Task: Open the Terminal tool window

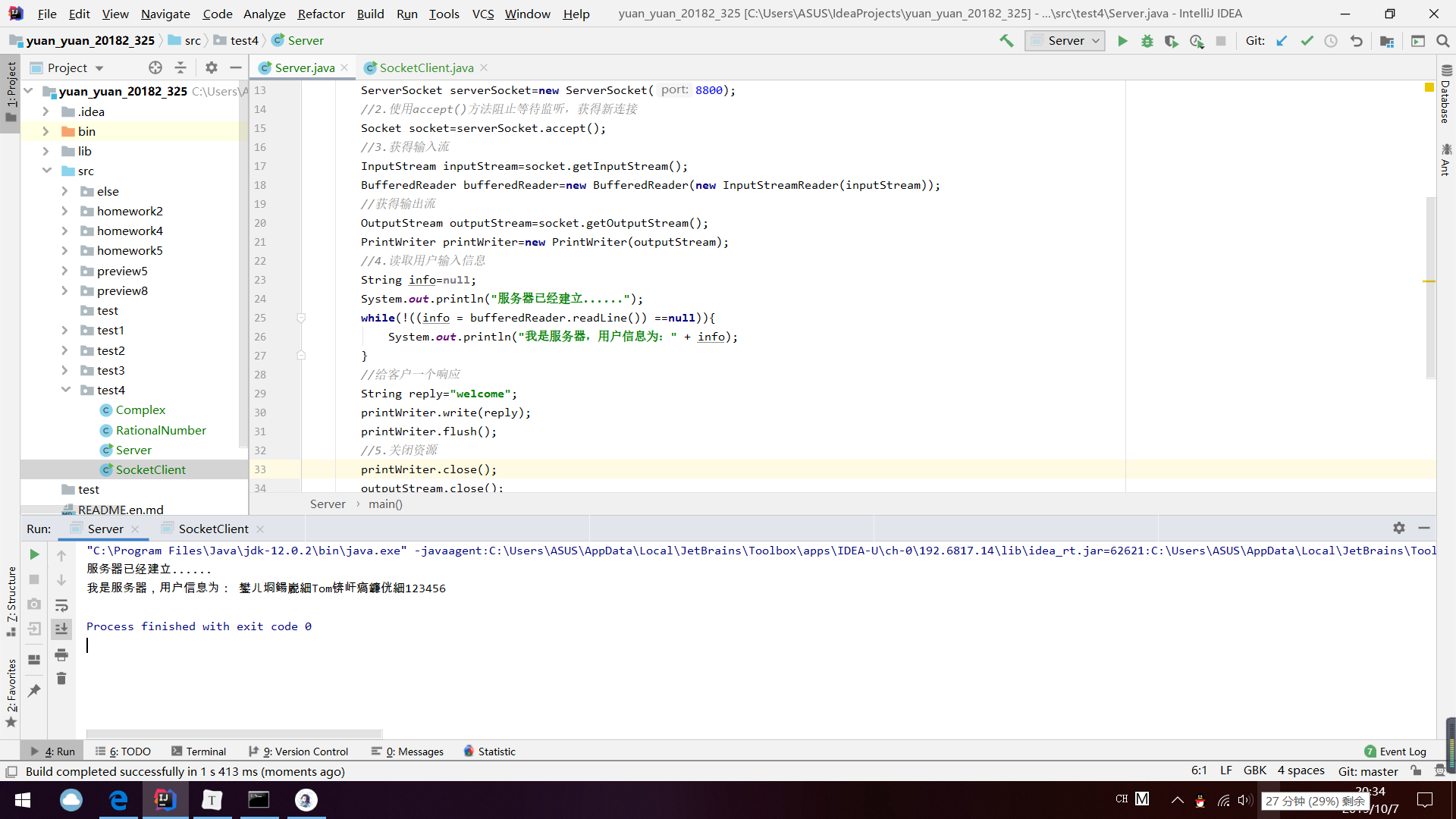Action: pyautogui.click(x=199, y=752)
